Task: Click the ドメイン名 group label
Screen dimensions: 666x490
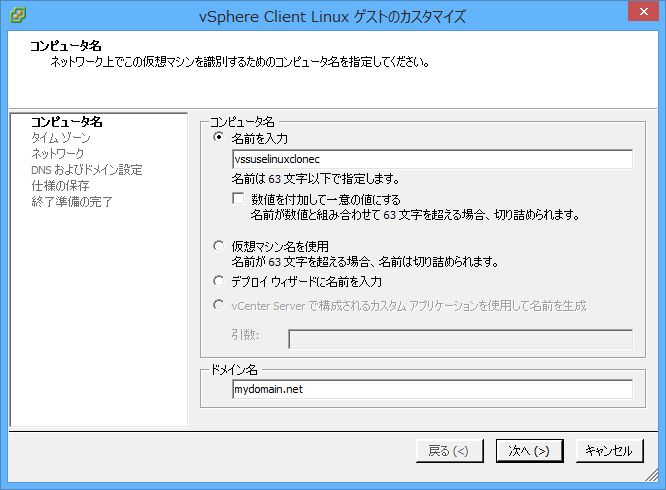Action: [234, 370]
